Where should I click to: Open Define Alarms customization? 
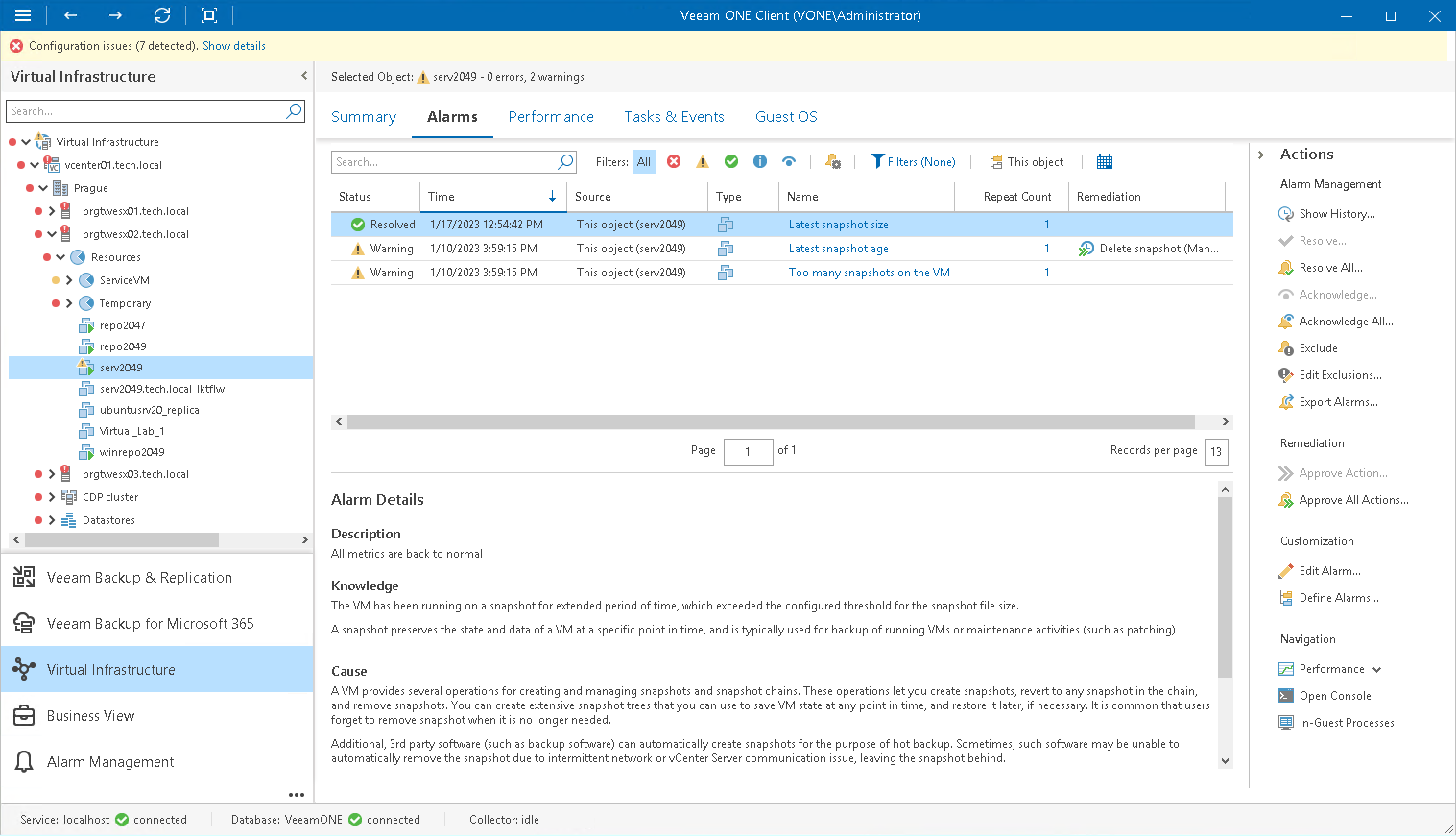(1329, 598)
